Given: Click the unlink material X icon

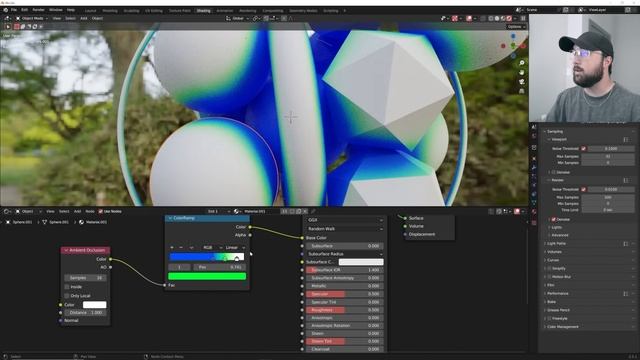Looking at the screenshot, I should click(305, 211).
